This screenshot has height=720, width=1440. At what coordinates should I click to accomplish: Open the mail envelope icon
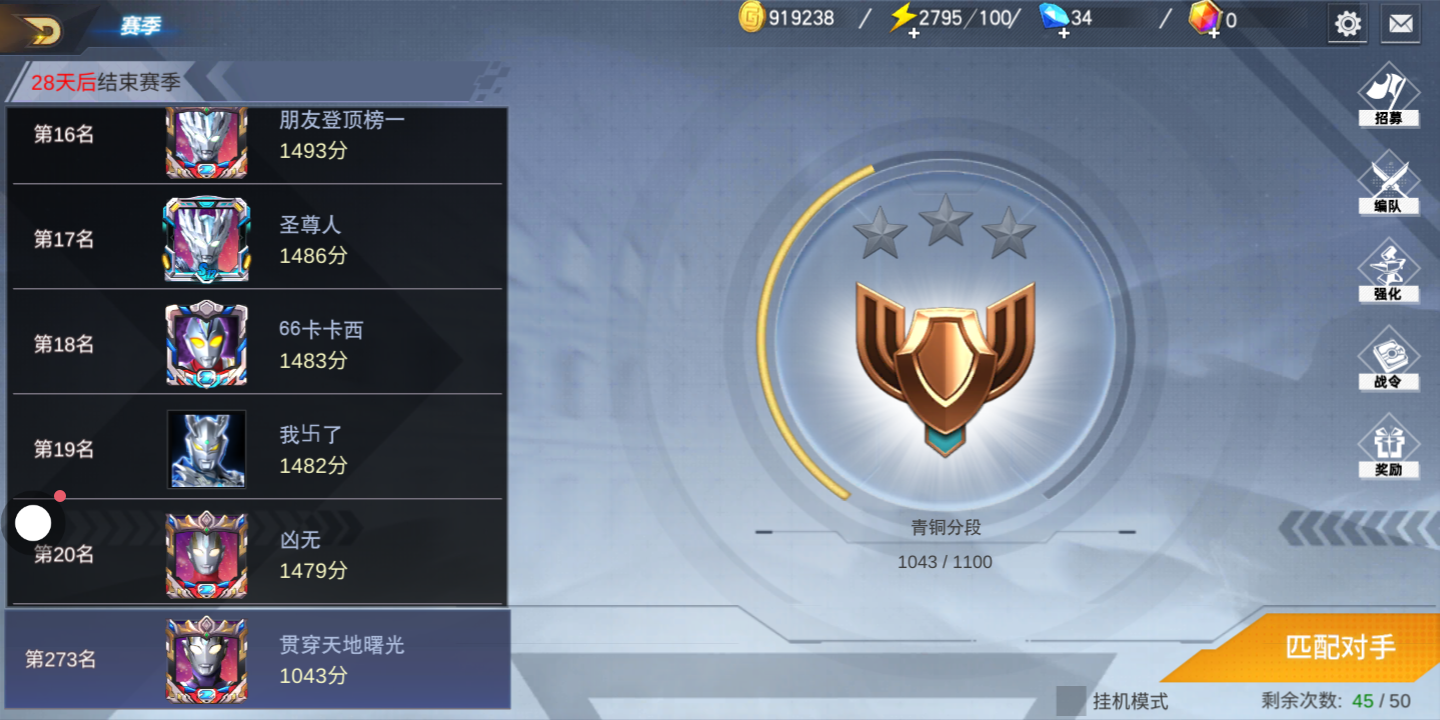tap(1401, 23)
